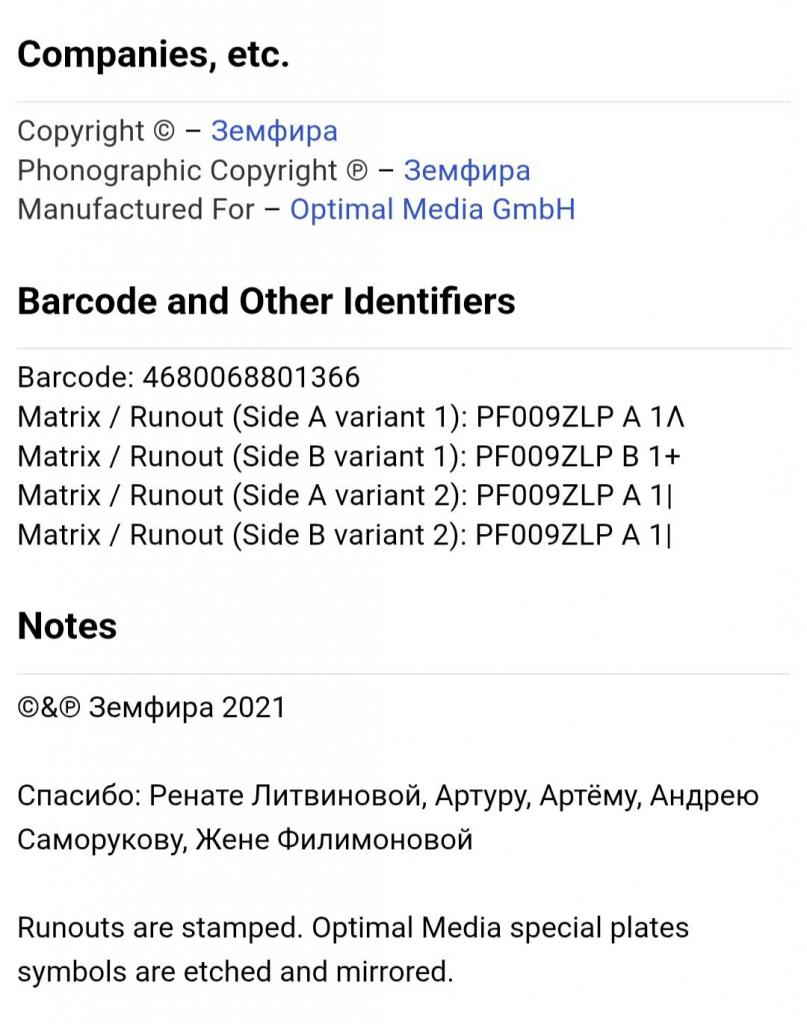Click the barcode number 4680068801366
807x1024 pixels.
(251, 377)
